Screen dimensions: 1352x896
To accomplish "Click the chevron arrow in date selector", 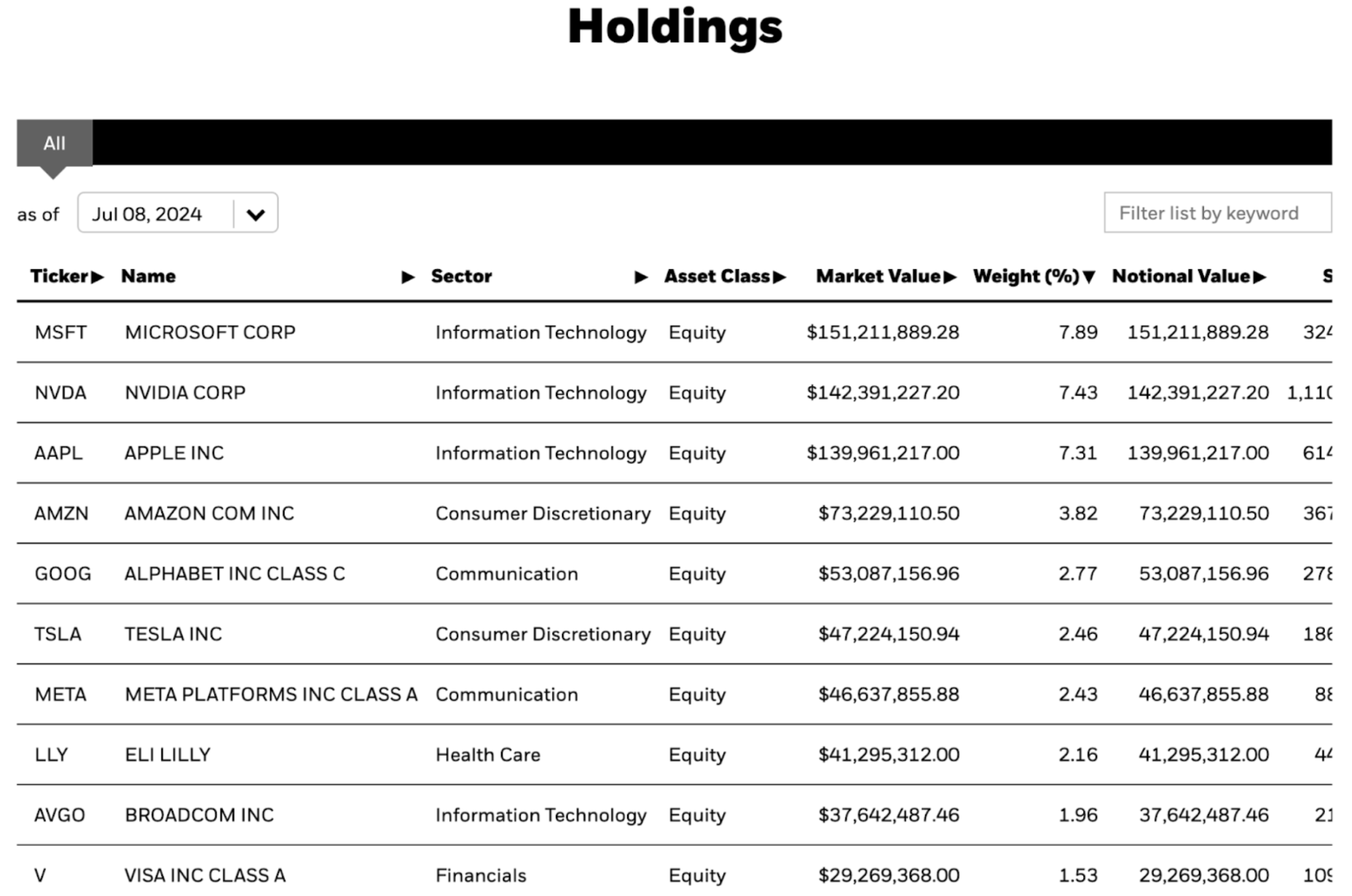I will (x=256, y=215).
